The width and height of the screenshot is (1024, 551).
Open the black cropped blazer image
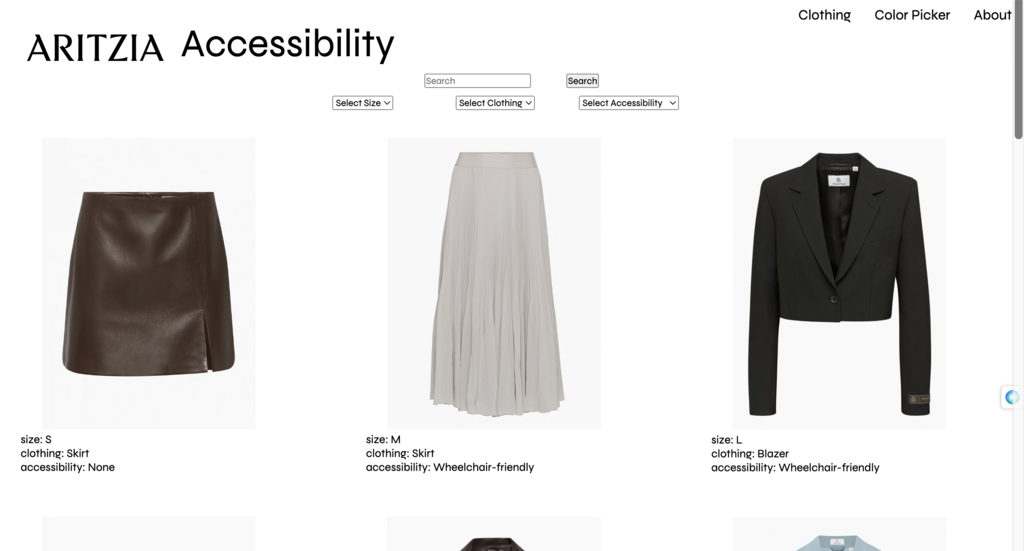click(839, 283)
